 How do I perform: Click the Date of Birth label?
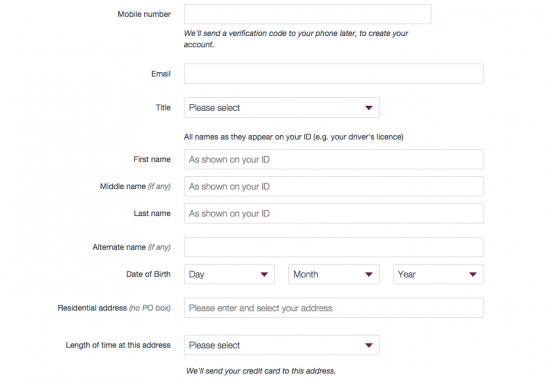point(148,274)
